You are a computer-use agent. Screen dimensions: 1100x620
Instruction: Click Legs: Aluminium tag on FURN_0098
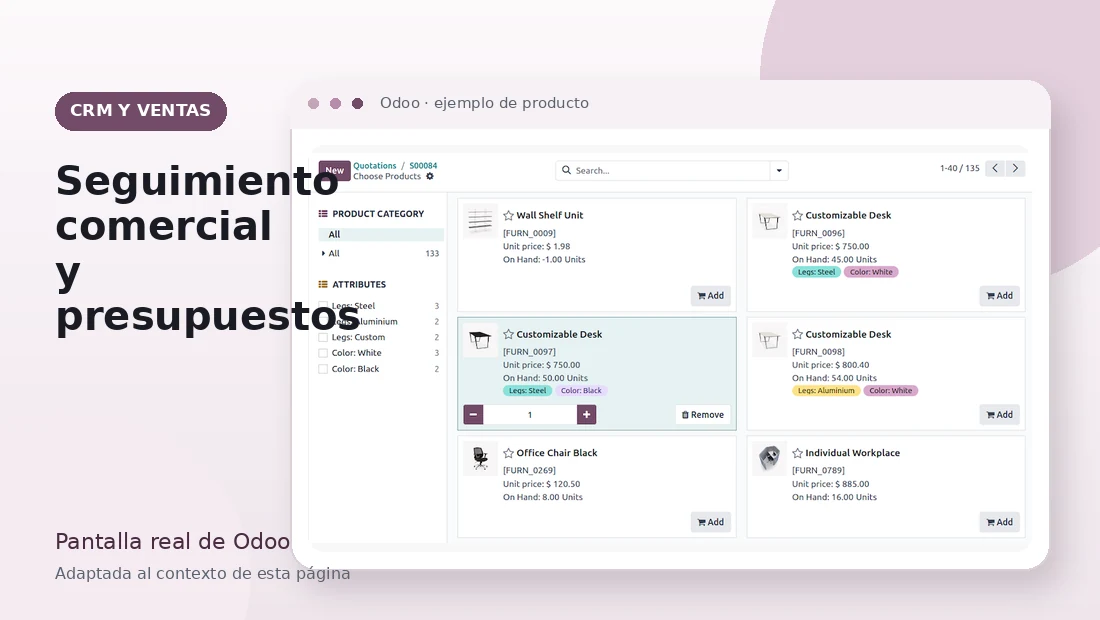tap(826, 391)
